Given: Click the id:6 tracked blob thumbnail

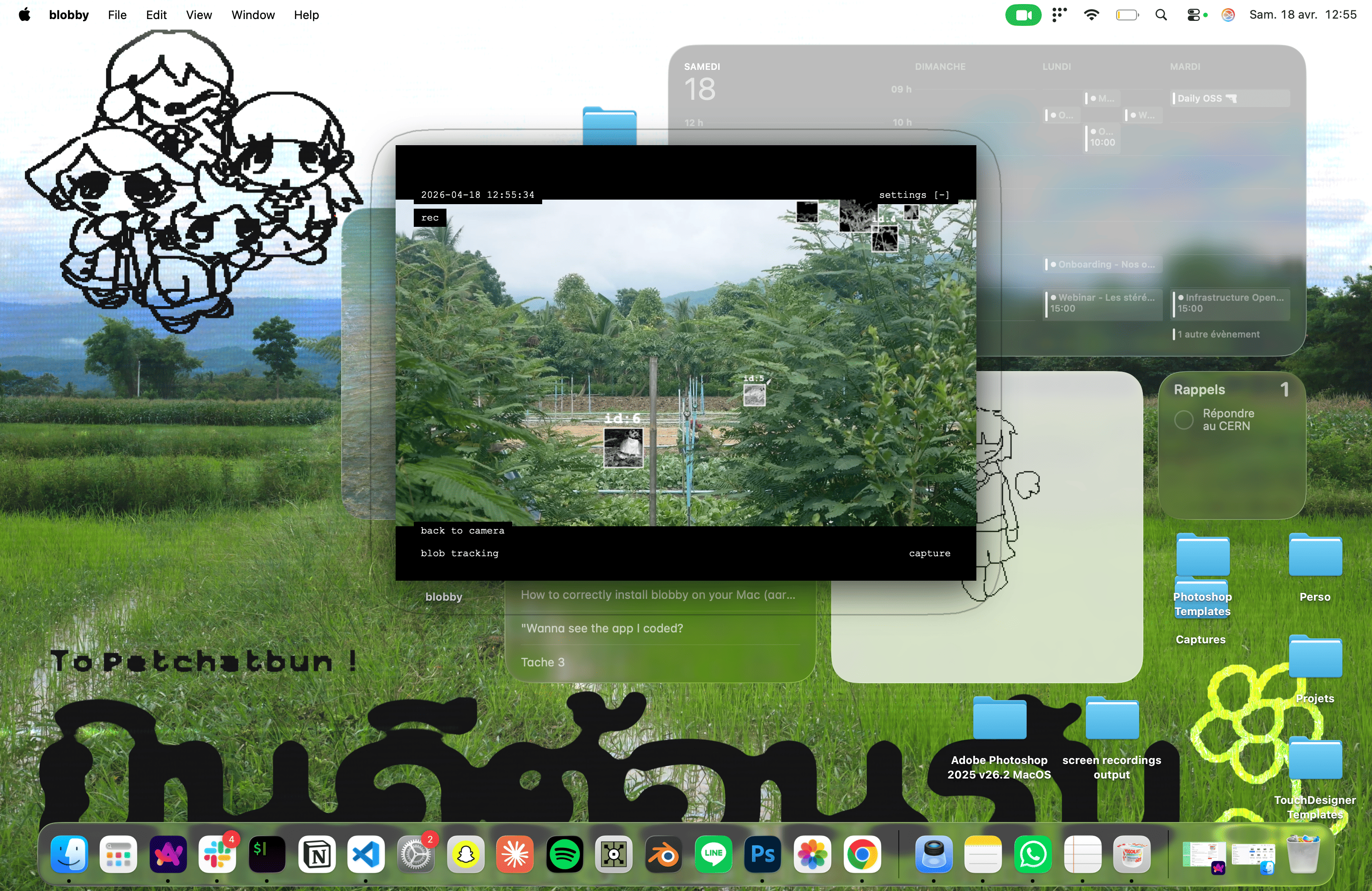Looking at the screenshot, I should pyautogui.click(x=622, y=448).
